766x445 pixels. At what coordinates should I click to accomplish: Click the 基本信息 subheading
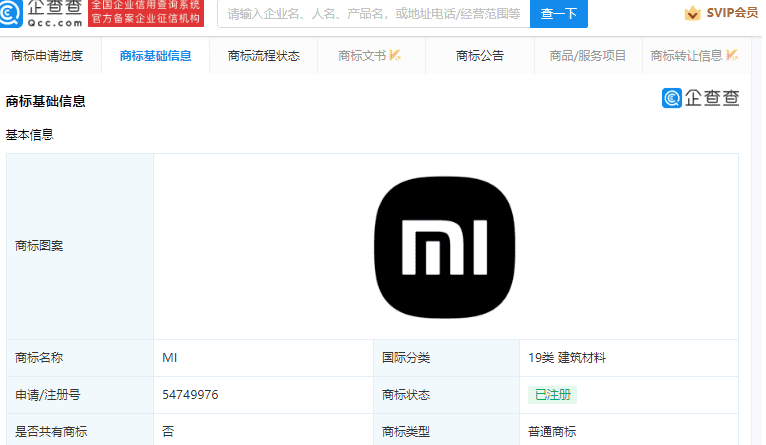[x=29, y=135]
